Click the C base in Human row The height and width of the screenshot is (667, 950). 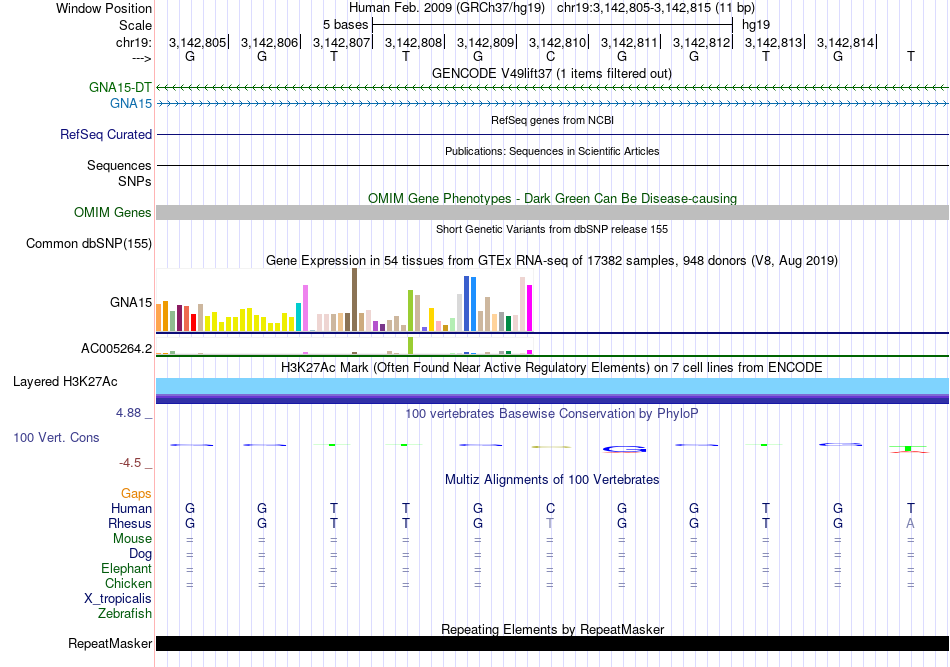click(550, 508)
